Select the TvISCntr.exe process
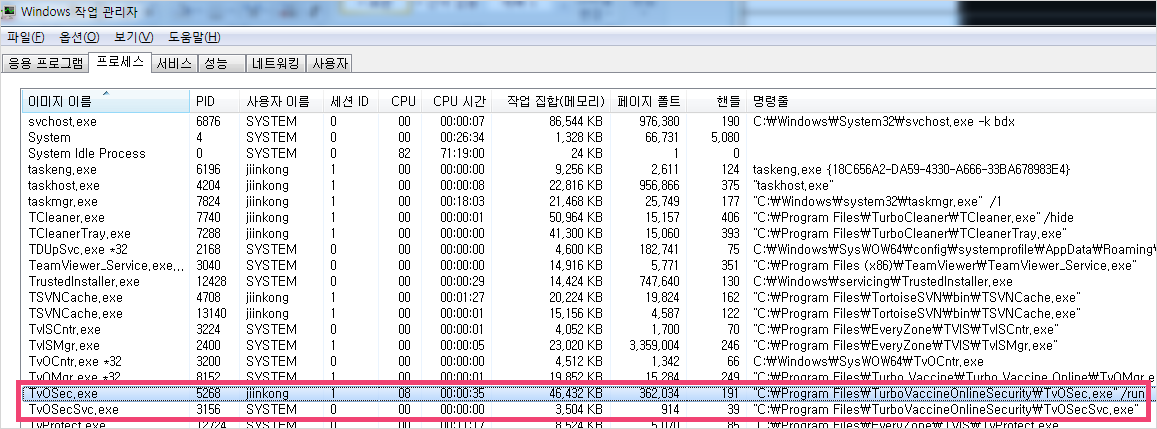The image size is (1157, 429). click(x=588, y=329)
